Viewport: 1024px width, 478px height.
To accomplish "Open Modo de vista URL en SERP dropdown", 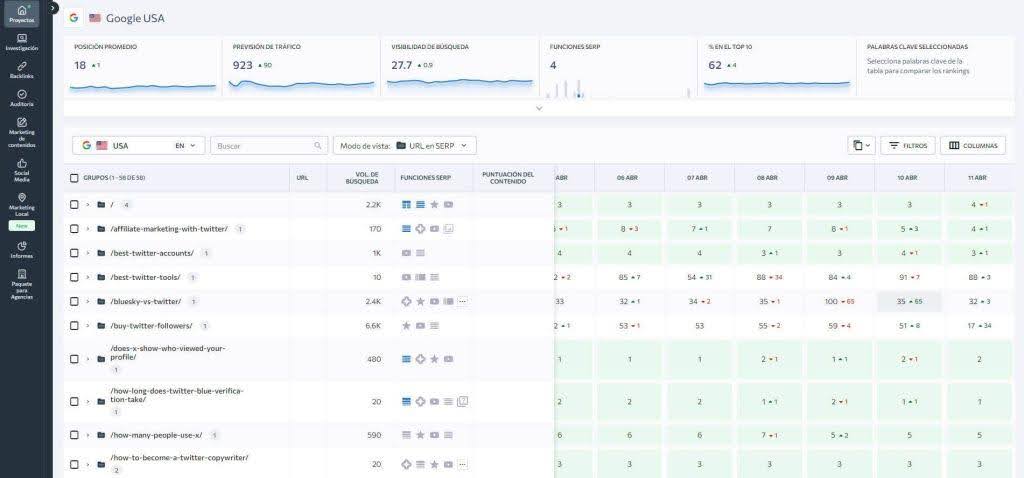I will [405, 146].
